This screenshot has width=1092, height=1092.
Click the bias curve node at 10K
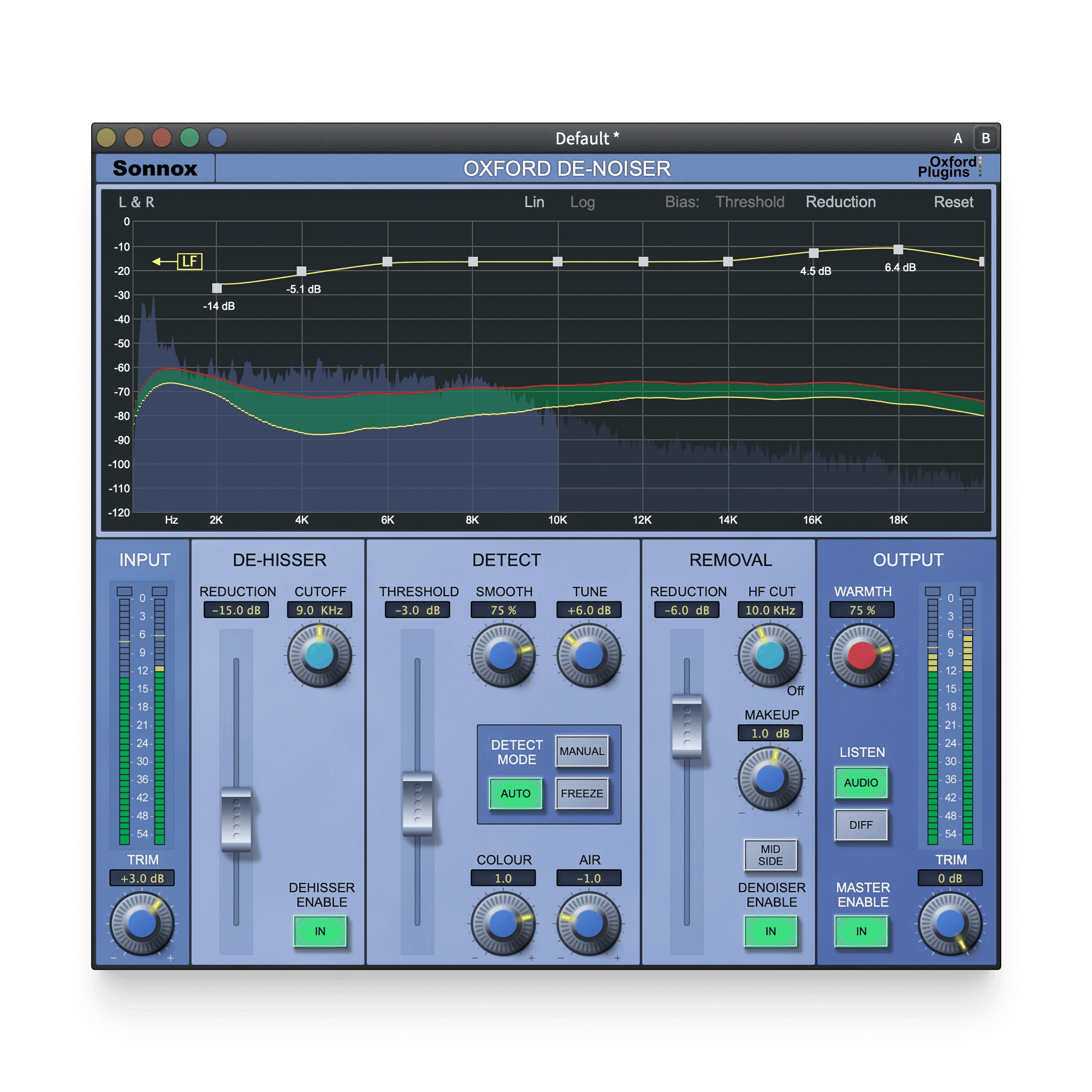558,261
